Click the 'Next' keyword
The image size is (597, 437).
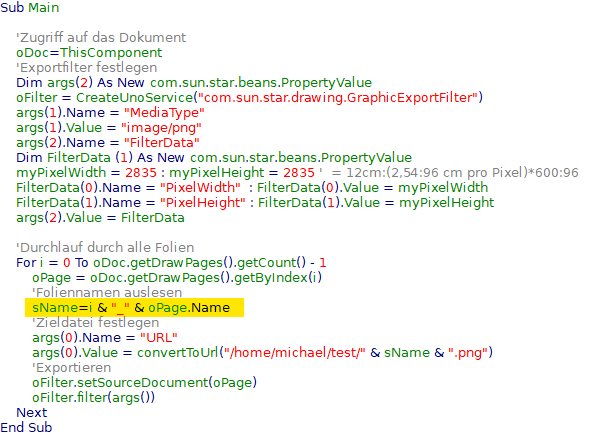32,413
